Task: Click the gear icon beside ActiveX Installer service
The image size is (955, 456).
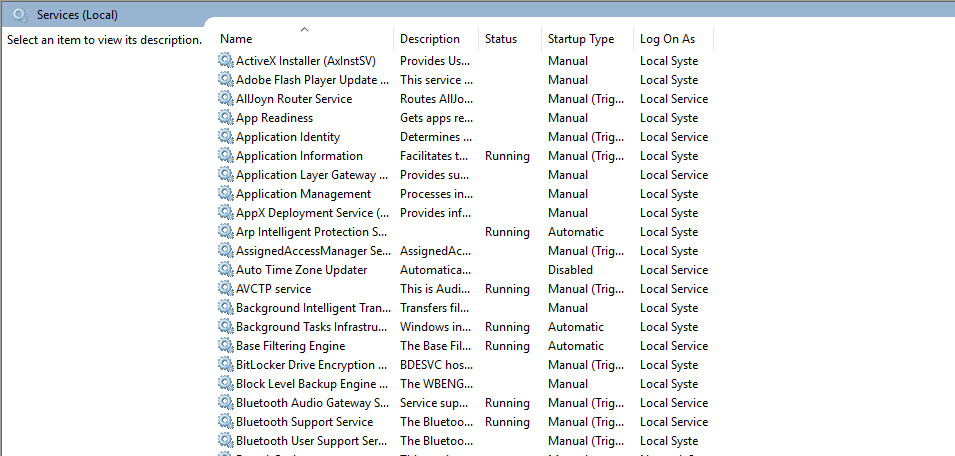Action: tap(225, 61)
